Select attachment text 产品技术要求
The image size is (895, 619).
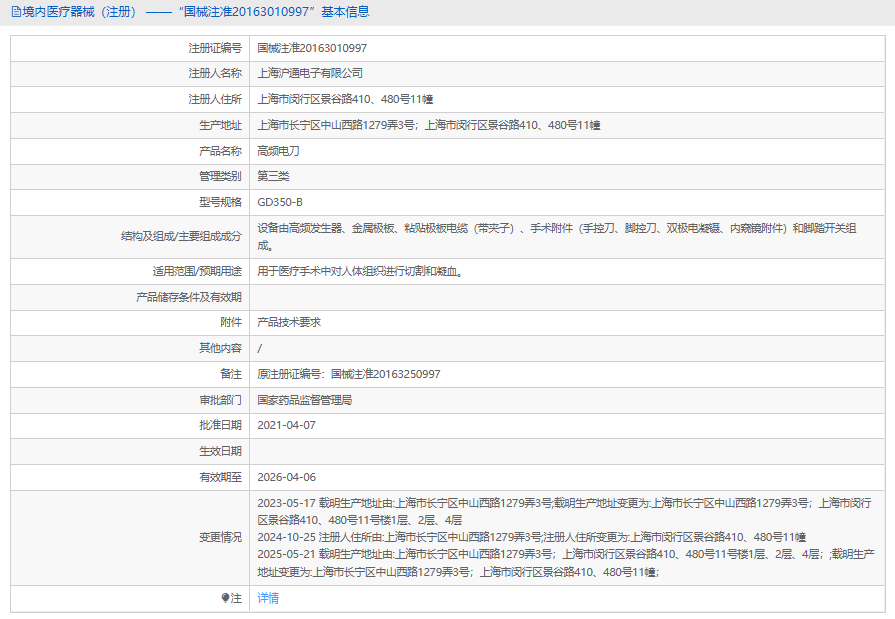289,322
